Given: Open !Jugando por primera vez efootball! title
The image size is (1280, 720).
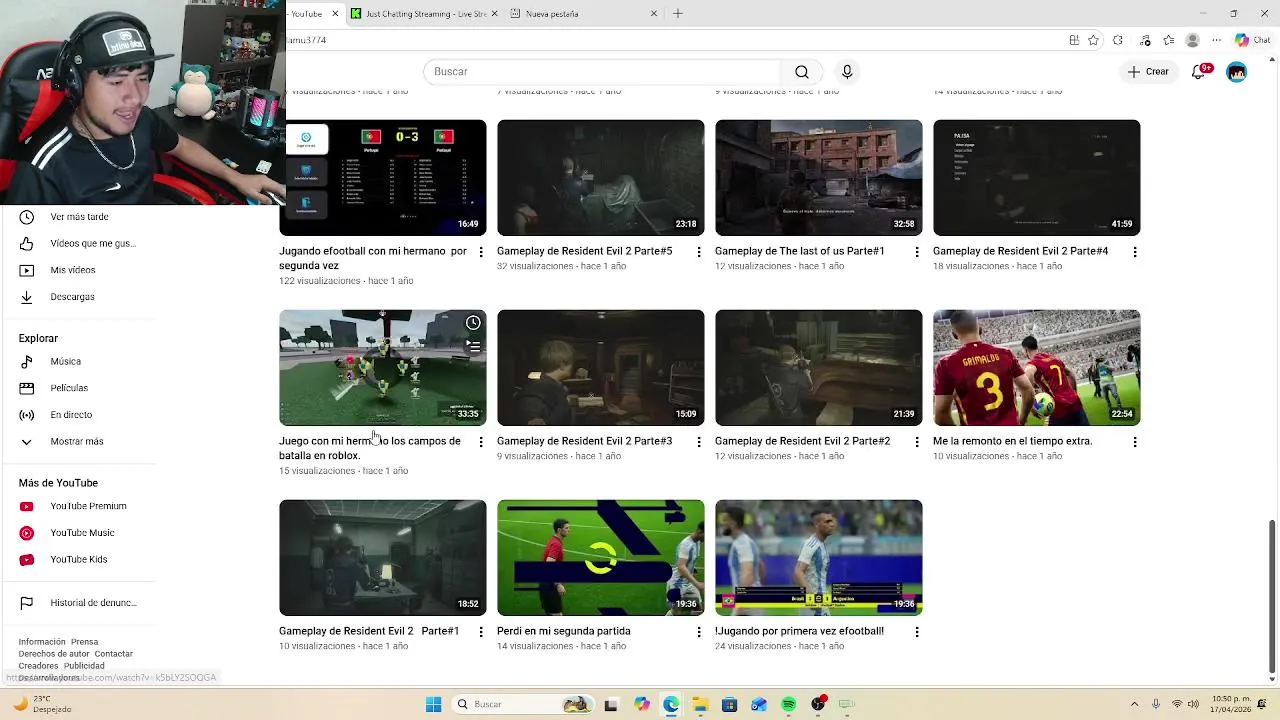Looking at the screenshot, I should point(799,631).
